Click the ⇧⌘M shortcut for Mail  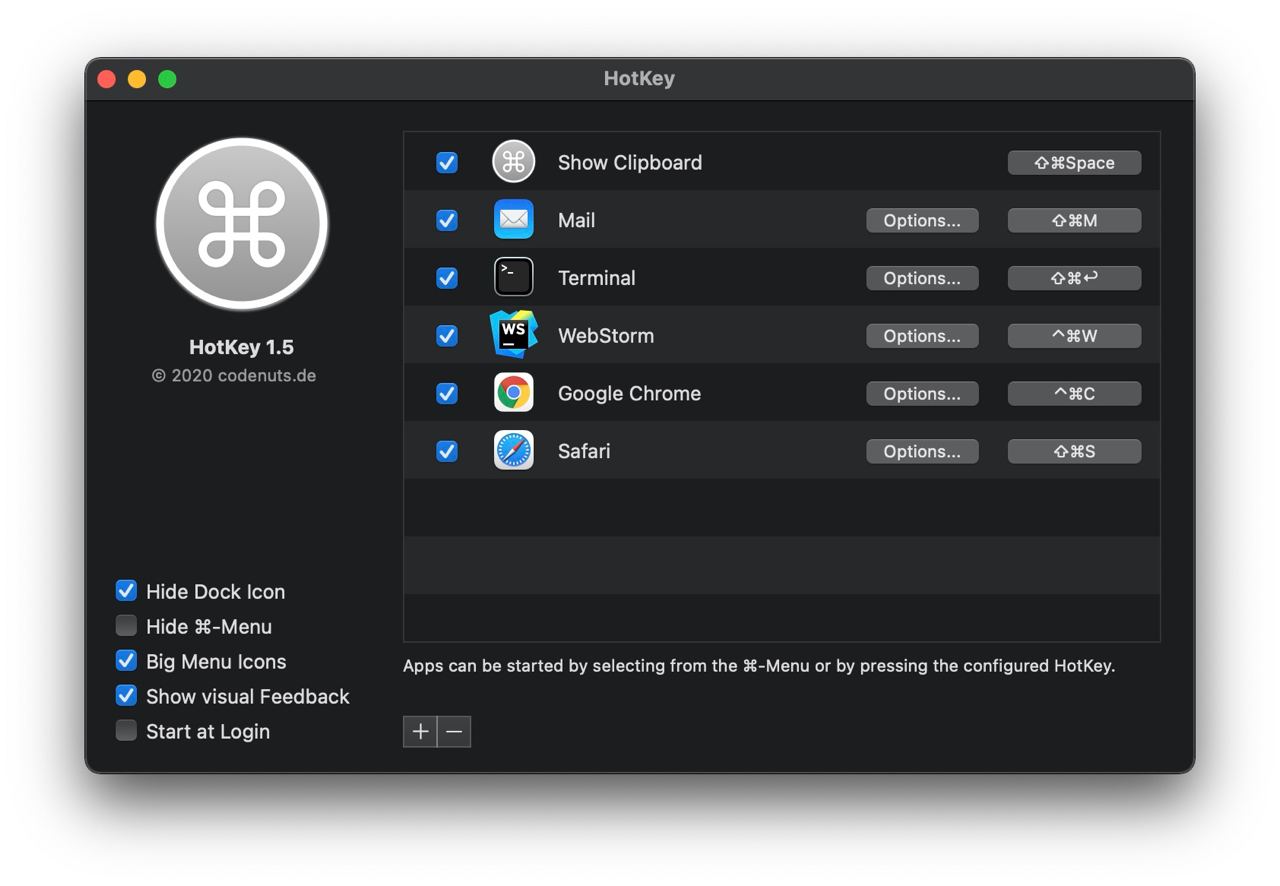coord(1074,220)
